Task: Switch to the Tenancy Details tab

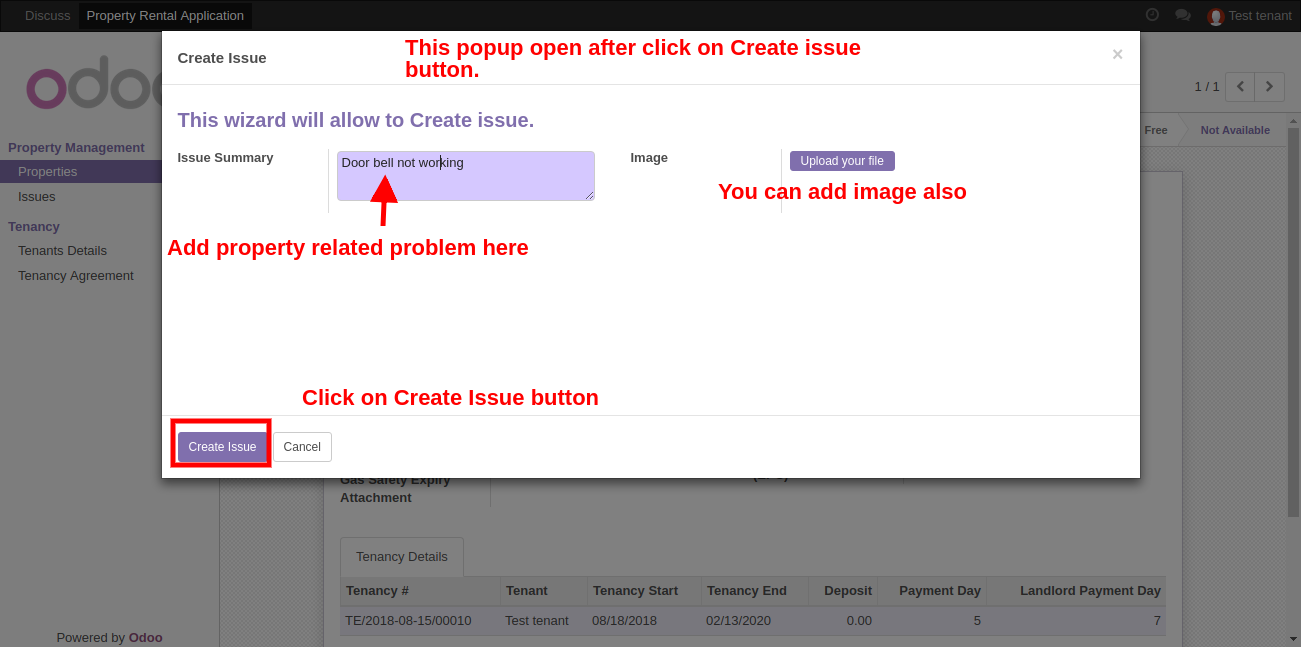Action: (x=402, y=557)
